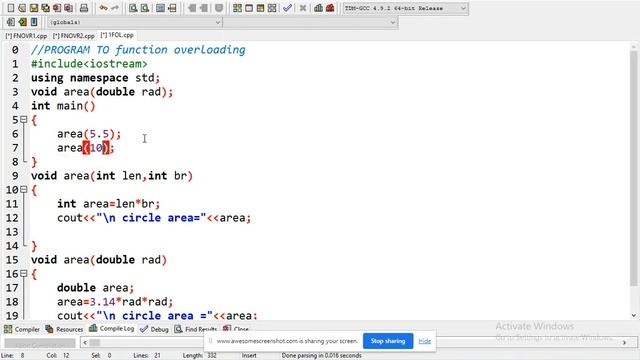Open the Resources tab in bottom panel

tap(64, 329)
